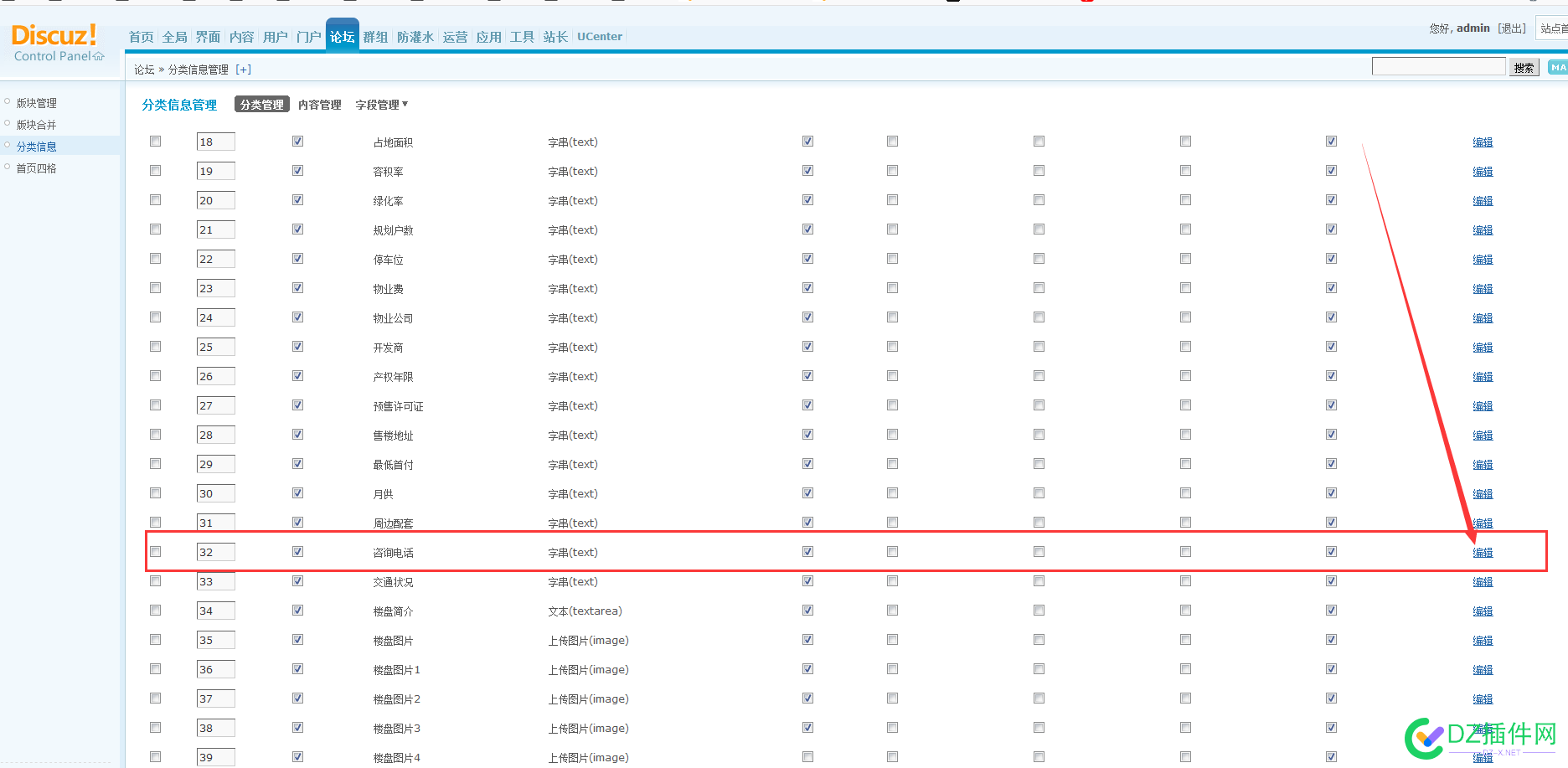The height and width of the screenshot is (768, 1568).
Task: Click the 搜索 button
Action: pyautogui.click(x=1524, y=66)
